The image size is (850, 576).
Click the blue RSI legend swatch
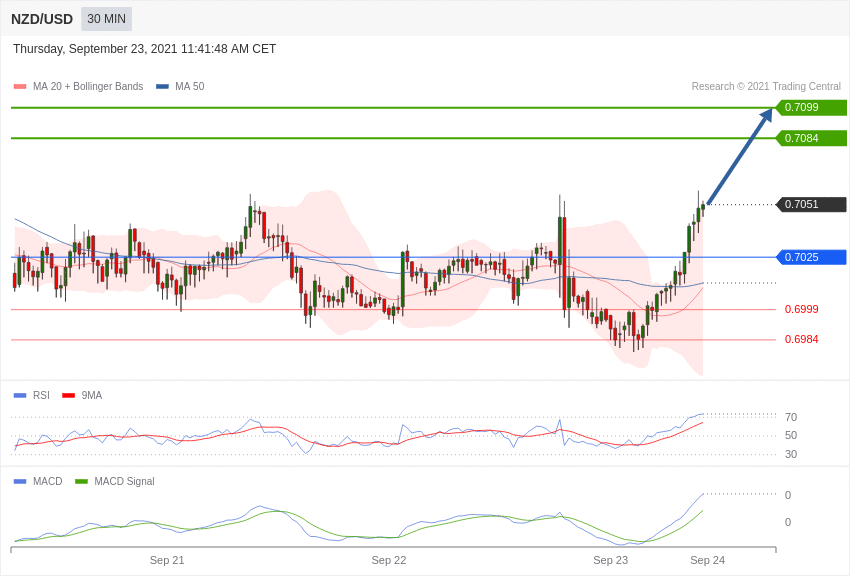[20, 396]
